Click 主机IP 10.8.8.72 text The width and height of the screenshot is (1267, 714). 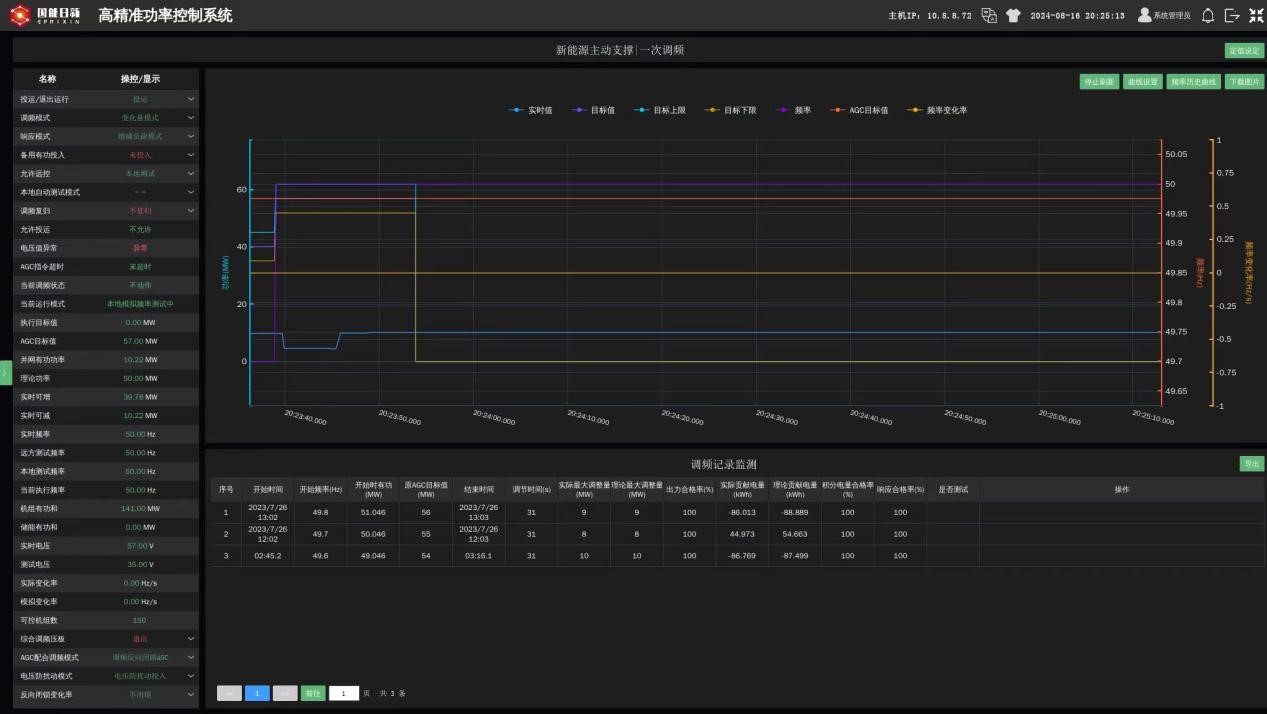click(930, 16)
